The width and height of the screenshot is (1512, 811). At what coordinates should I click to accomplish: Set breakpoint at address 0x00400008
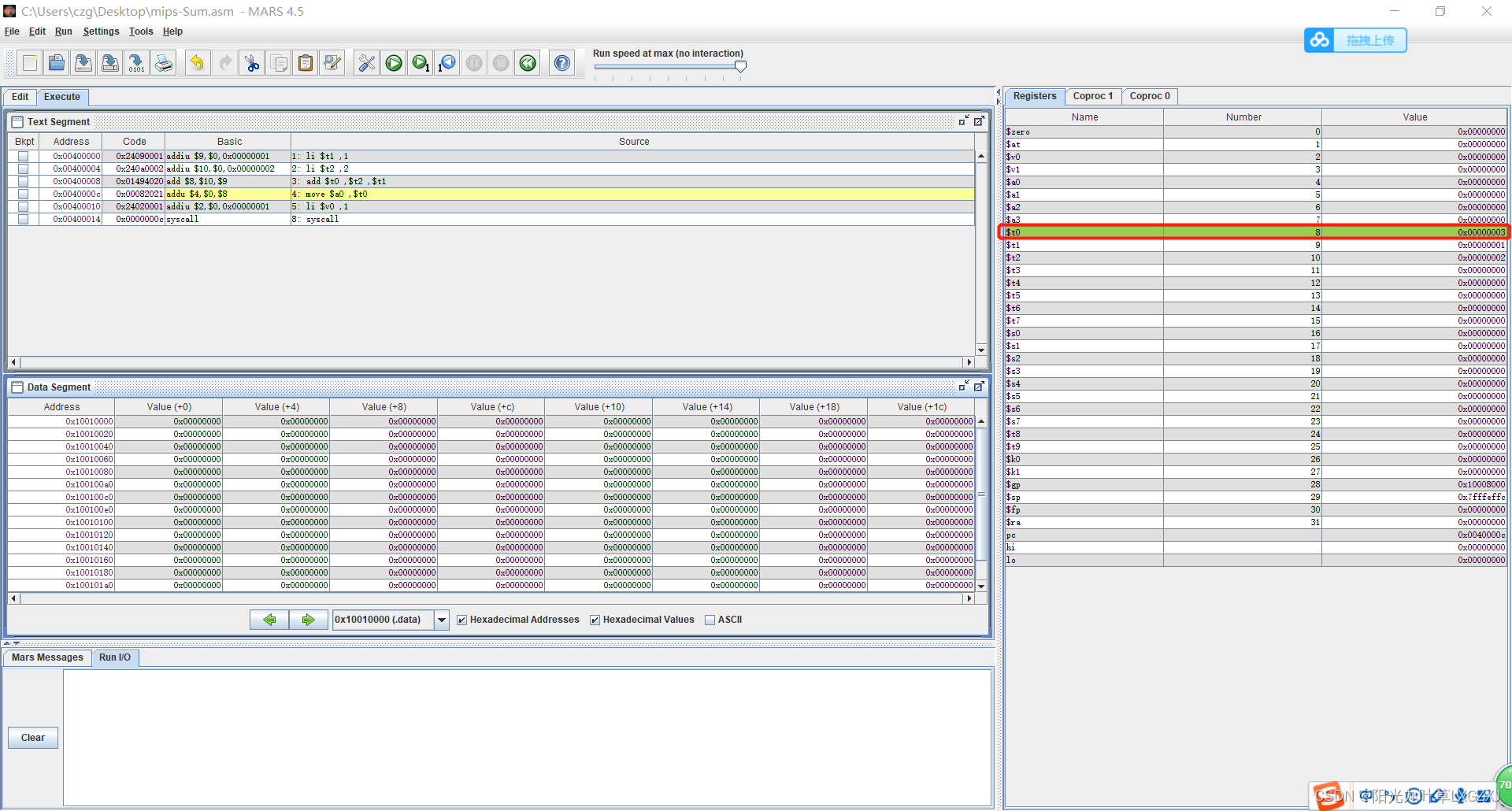[x=23, y=181]
